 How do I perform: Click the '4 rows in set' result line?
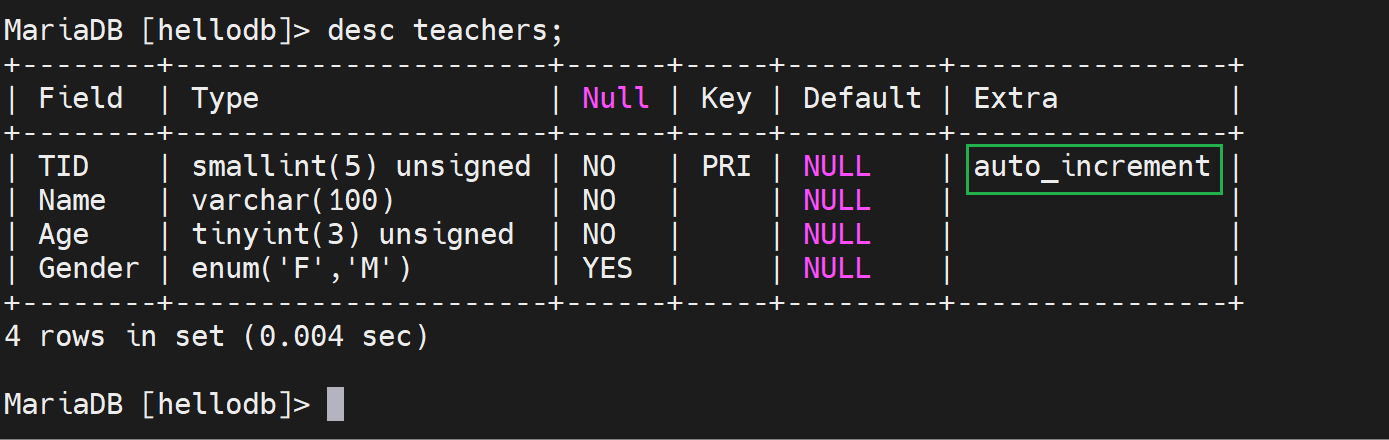(x=216, y=337)
